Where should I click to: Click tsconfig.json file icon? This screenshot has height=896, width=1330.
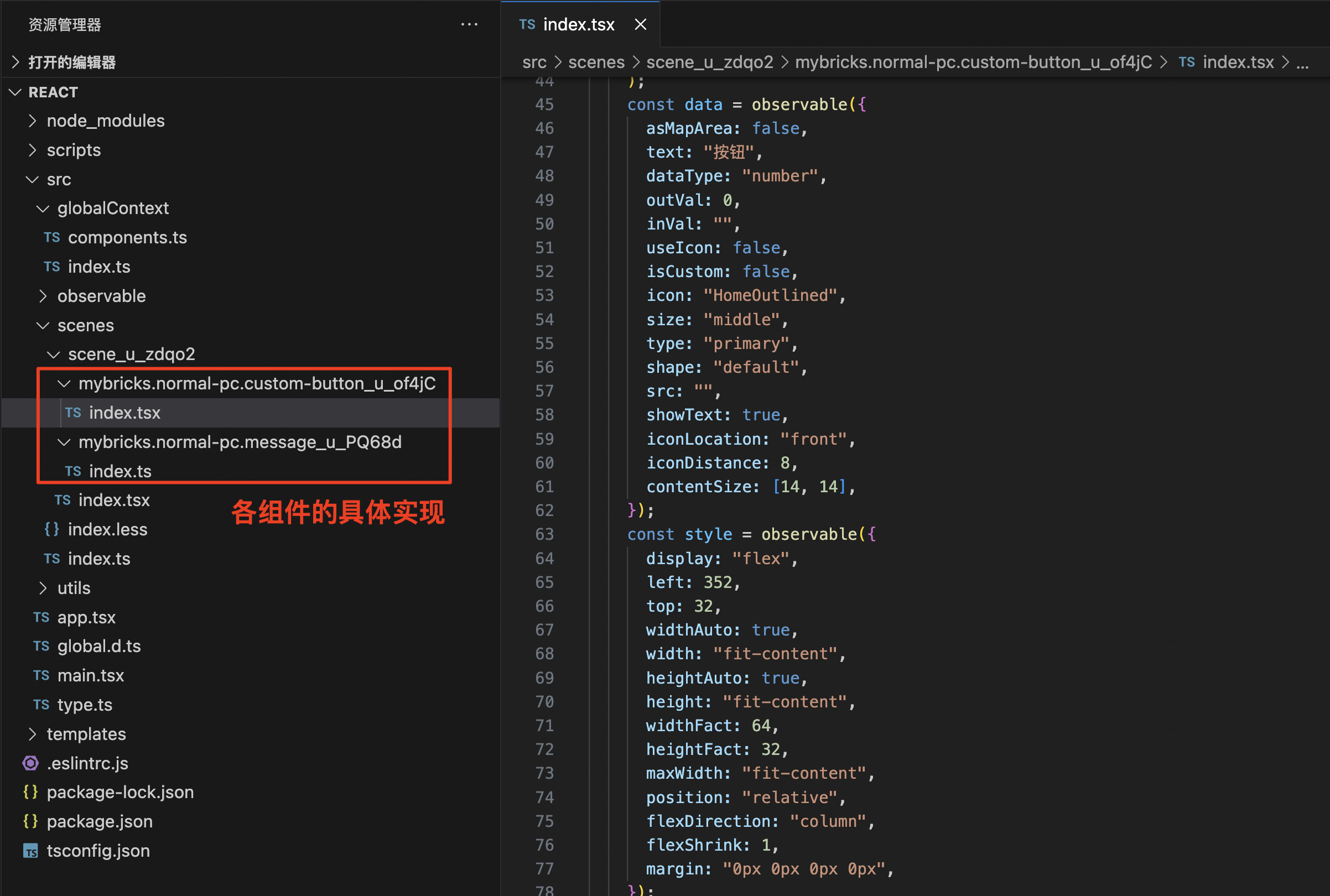(30, 851)
